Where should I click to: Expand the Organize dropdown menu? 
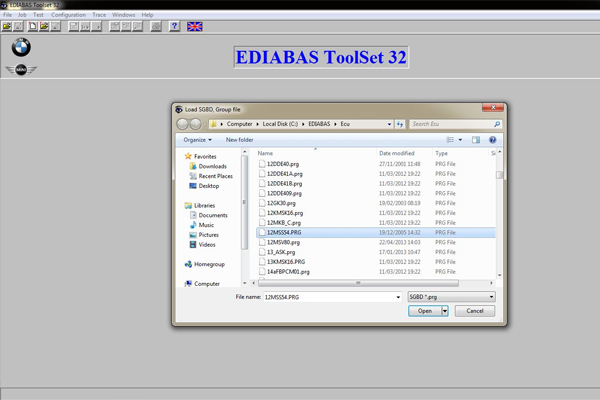pyautogui.click(x=197, y=140)
